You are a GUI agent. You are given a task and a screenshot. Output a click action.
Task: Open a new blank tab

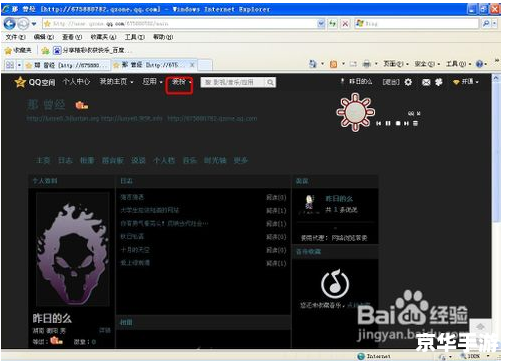point(205,65)
